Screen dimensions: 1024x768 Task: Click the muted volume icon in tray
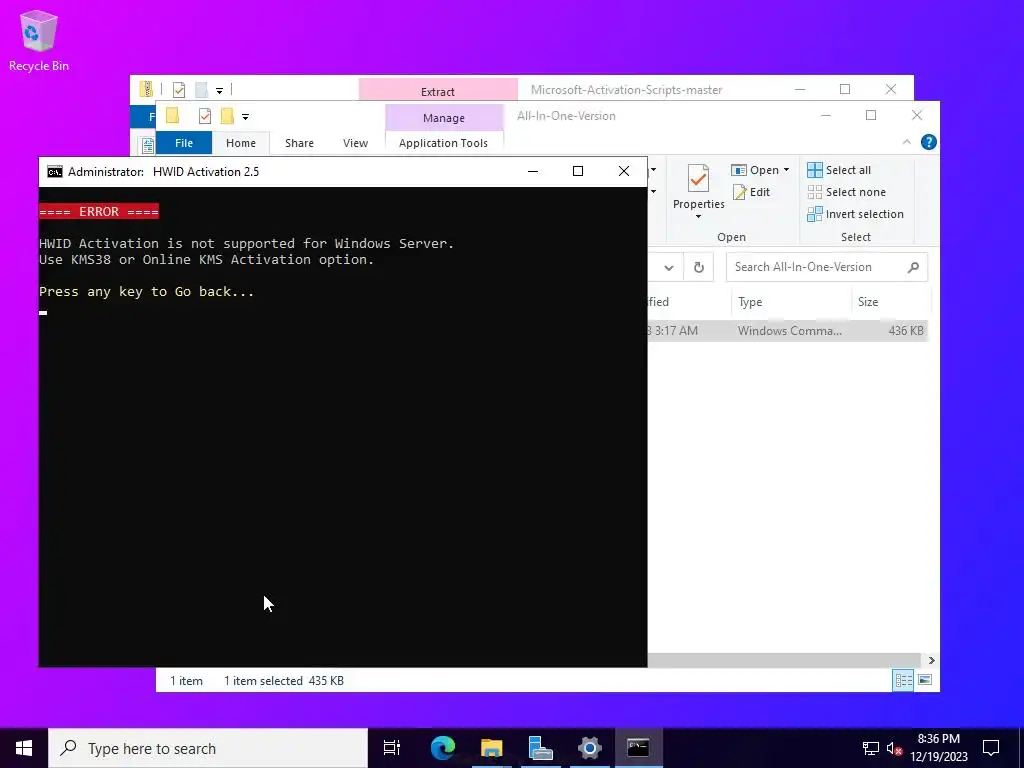(x=895, y=748)
